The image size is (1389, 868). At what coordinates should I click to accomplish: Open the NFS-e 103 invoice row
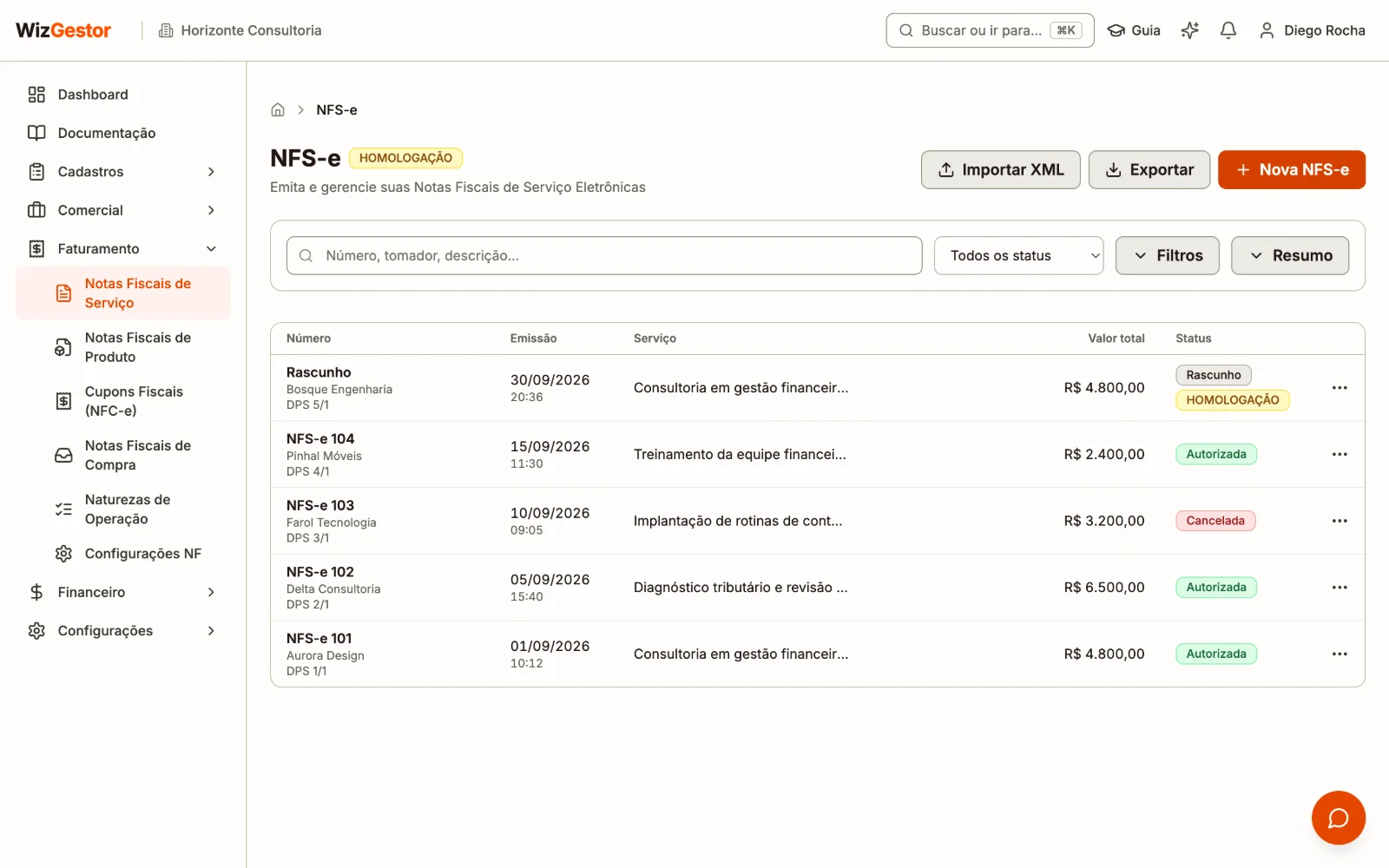tap(818, 521)
